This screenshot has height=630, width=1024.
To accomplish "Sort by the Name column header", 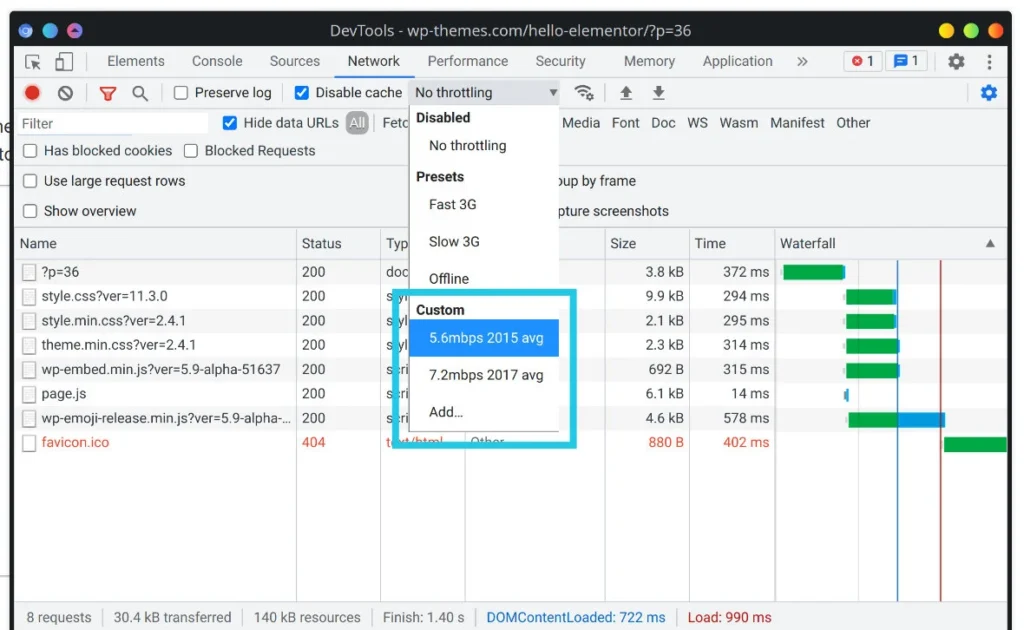I will point(155,244).
